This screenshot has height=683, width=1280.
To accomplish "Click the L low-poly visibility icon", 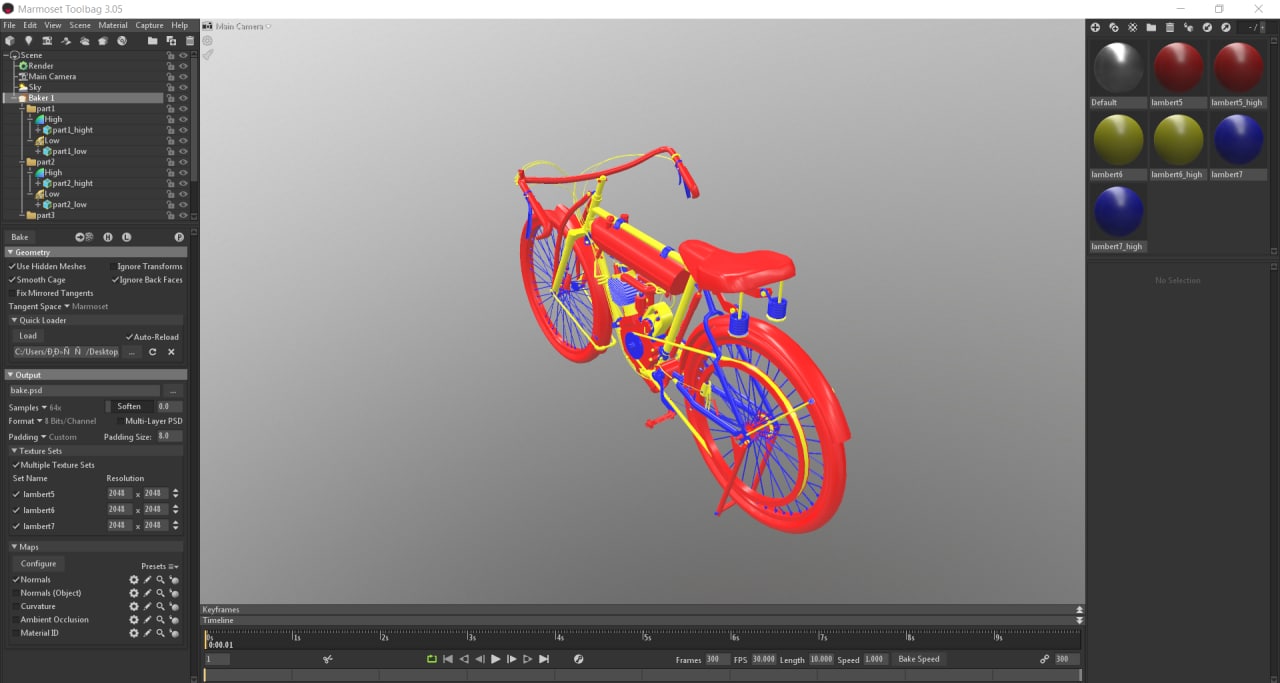I will click(x=126, y=237).
